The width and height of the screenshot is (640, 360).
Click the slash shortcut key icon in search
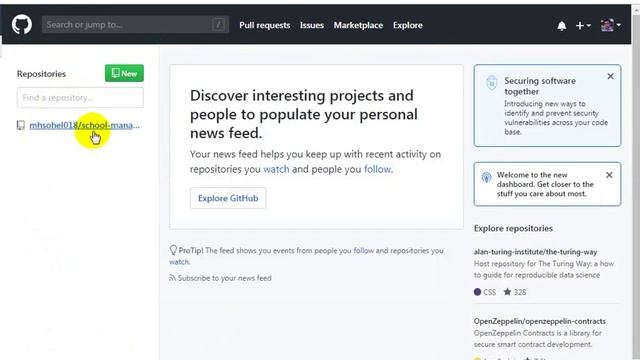click(x=218, y=24)
